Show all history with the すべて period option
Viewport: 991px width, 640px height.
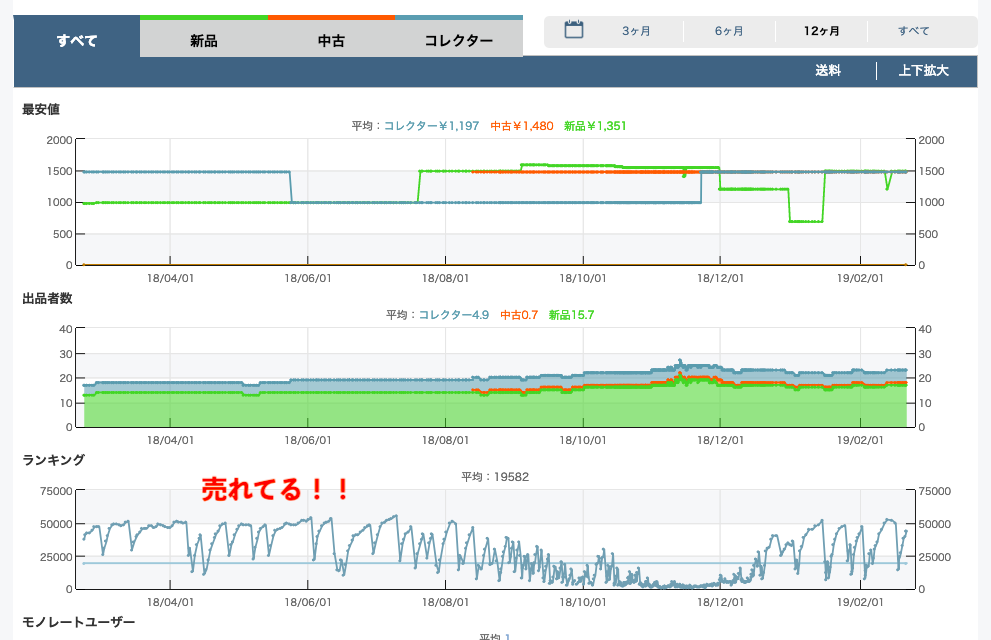(913, 31)
